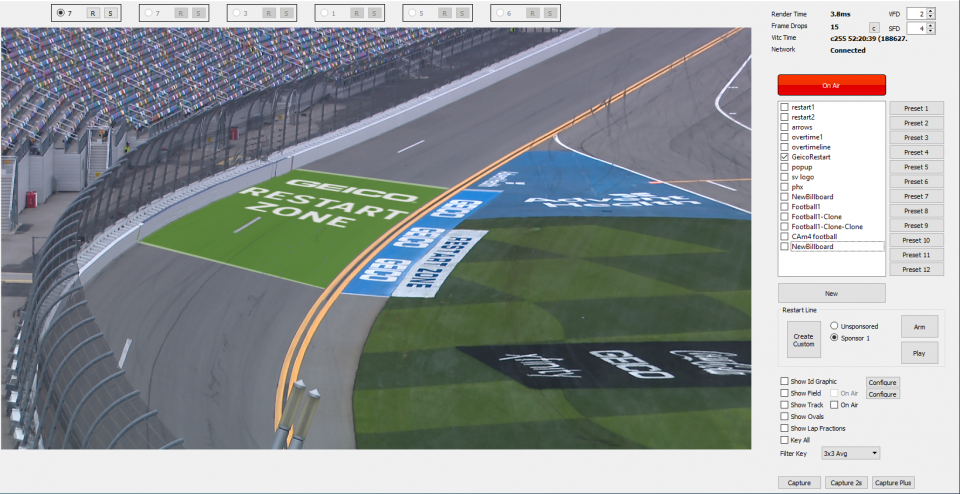Load Preset 7
Screen dimensions: 960x494
click(916, 196)
